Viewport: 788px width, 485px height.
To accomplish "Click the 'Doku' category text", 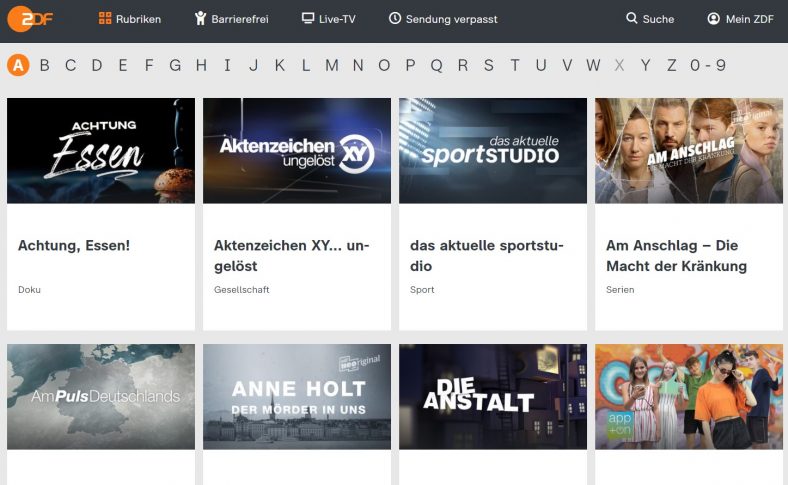I will click(29, 289).
